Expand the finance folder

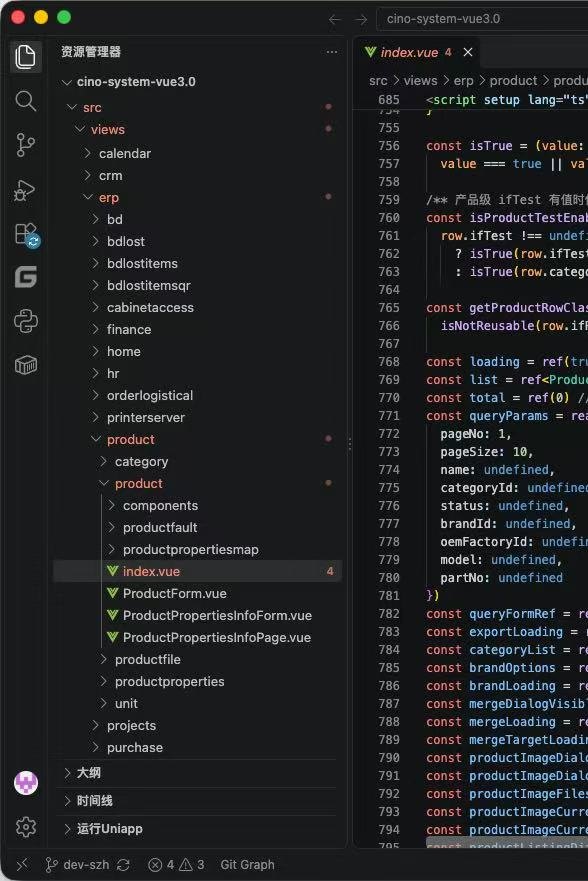coord(198,329)
